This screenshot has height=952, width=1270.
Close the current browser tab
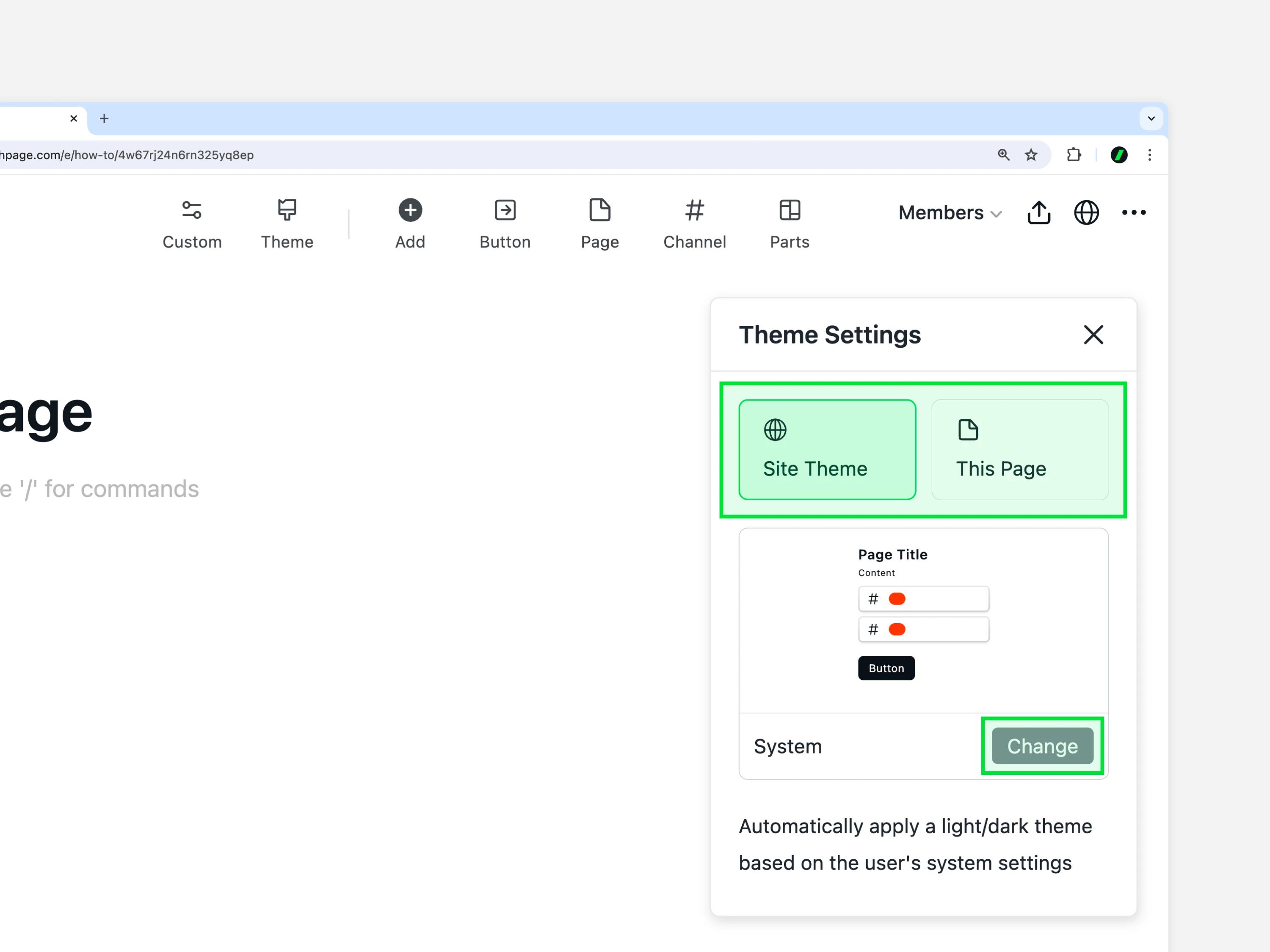coord(74,119)
